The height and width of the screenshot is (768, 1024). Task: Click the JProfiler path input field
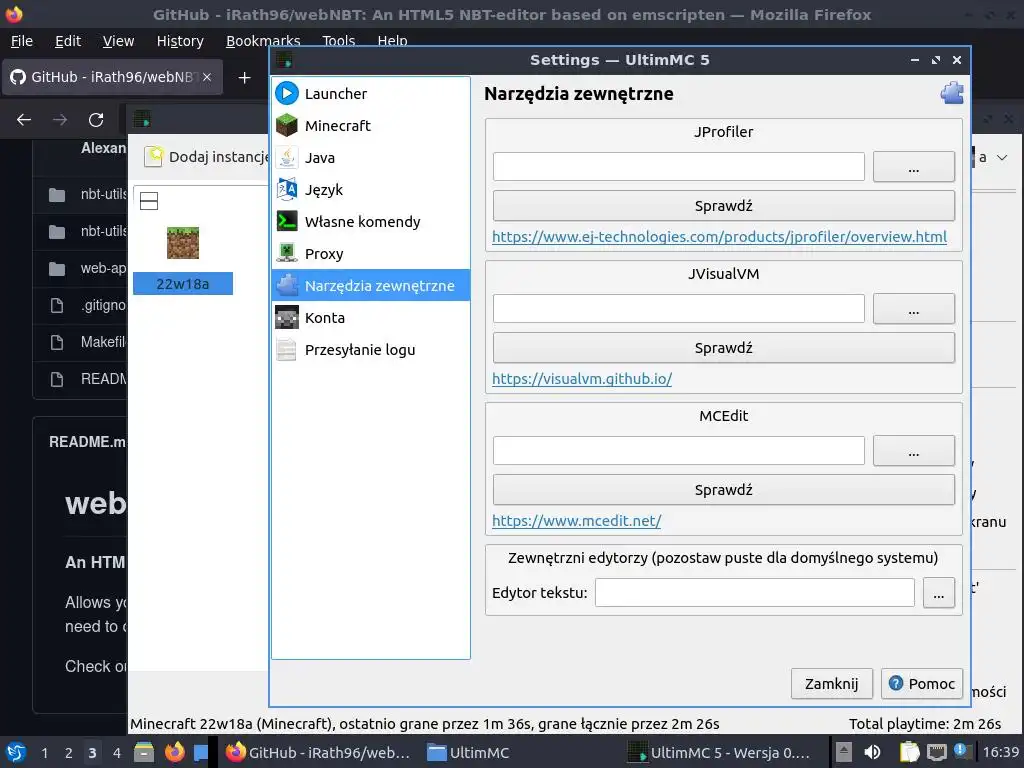(679, 167)
